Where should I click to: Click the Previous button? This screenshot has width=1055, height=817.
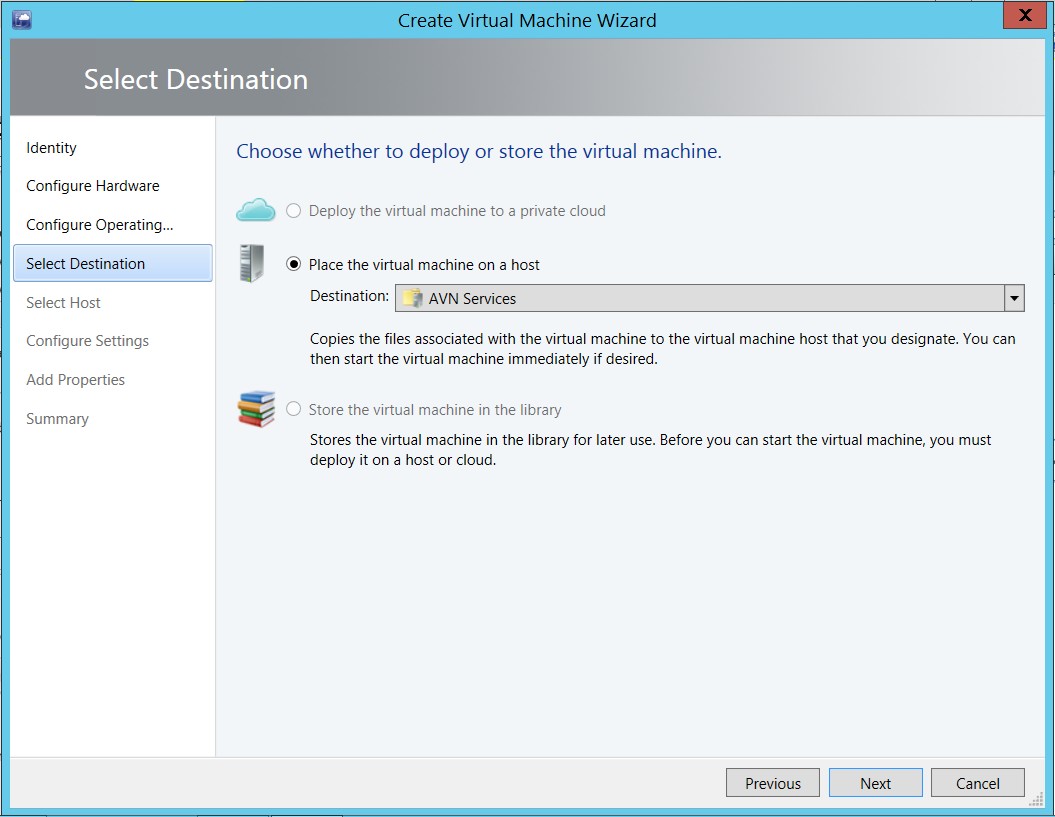coord(772,783)
